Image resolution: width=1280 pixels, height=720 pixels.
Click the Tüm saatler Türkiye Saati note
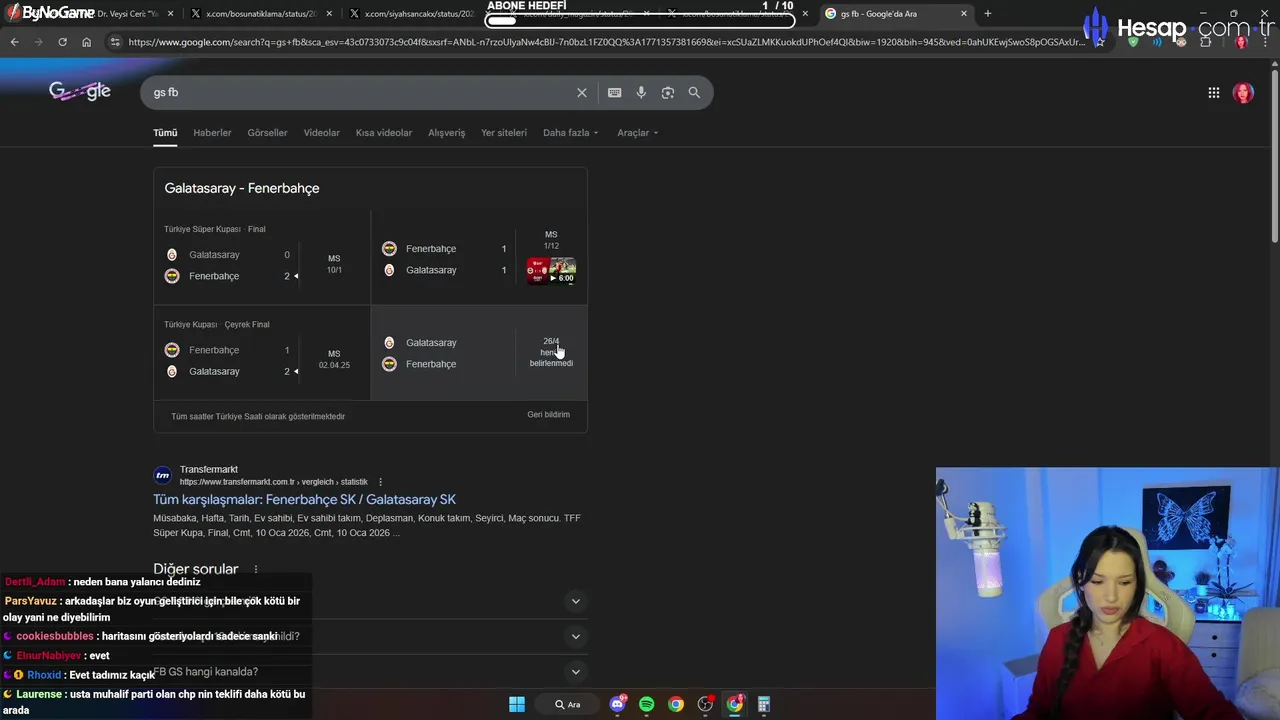(258, 416)
